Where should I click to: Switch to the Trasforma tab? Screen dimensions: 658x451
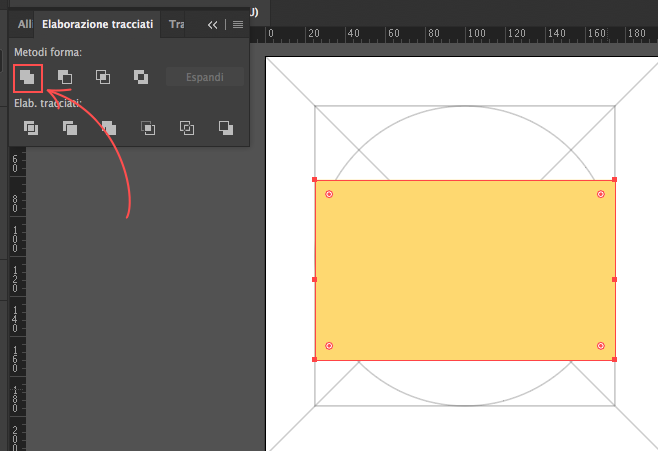176,24
